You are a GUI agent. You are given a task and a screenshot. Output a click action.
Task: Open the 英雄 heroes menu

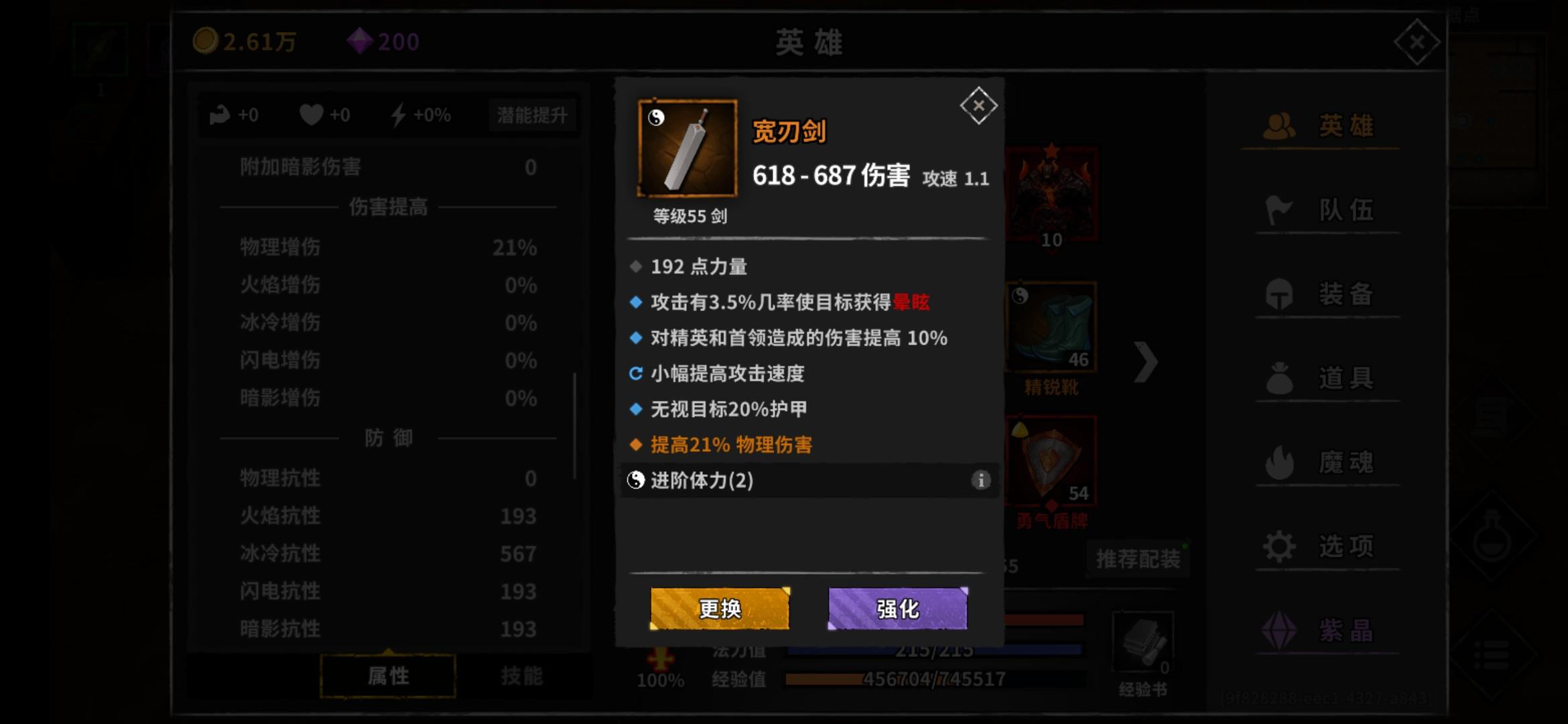point(1320,126)
